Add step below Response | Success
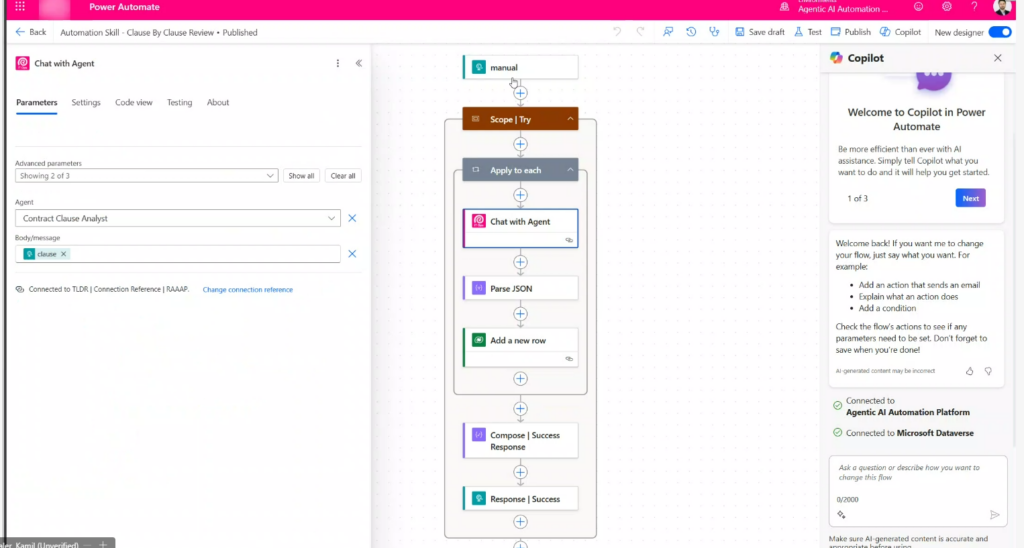The height and width of the screenshot is (548, 1024). pos(520,522)
